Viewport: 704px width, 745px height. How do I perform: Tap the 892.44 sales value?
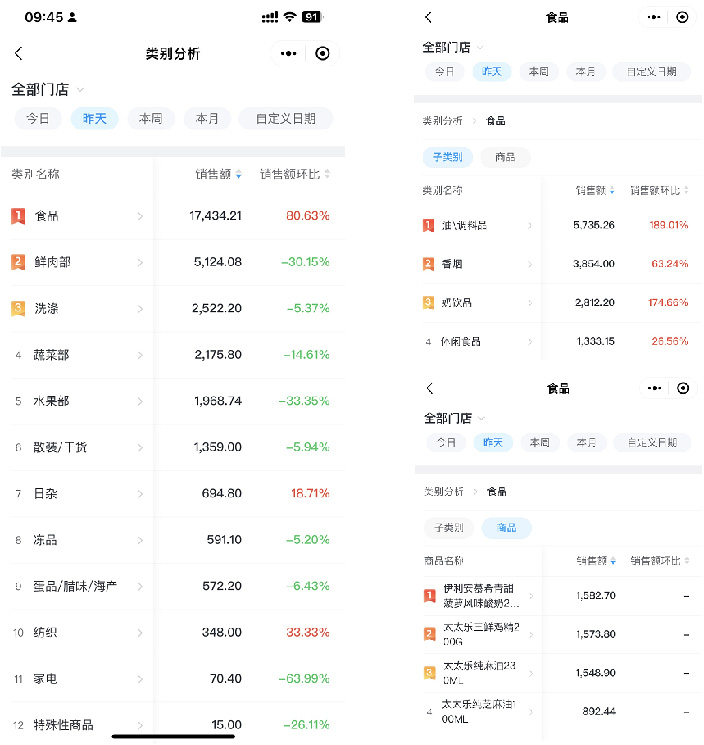599,711
